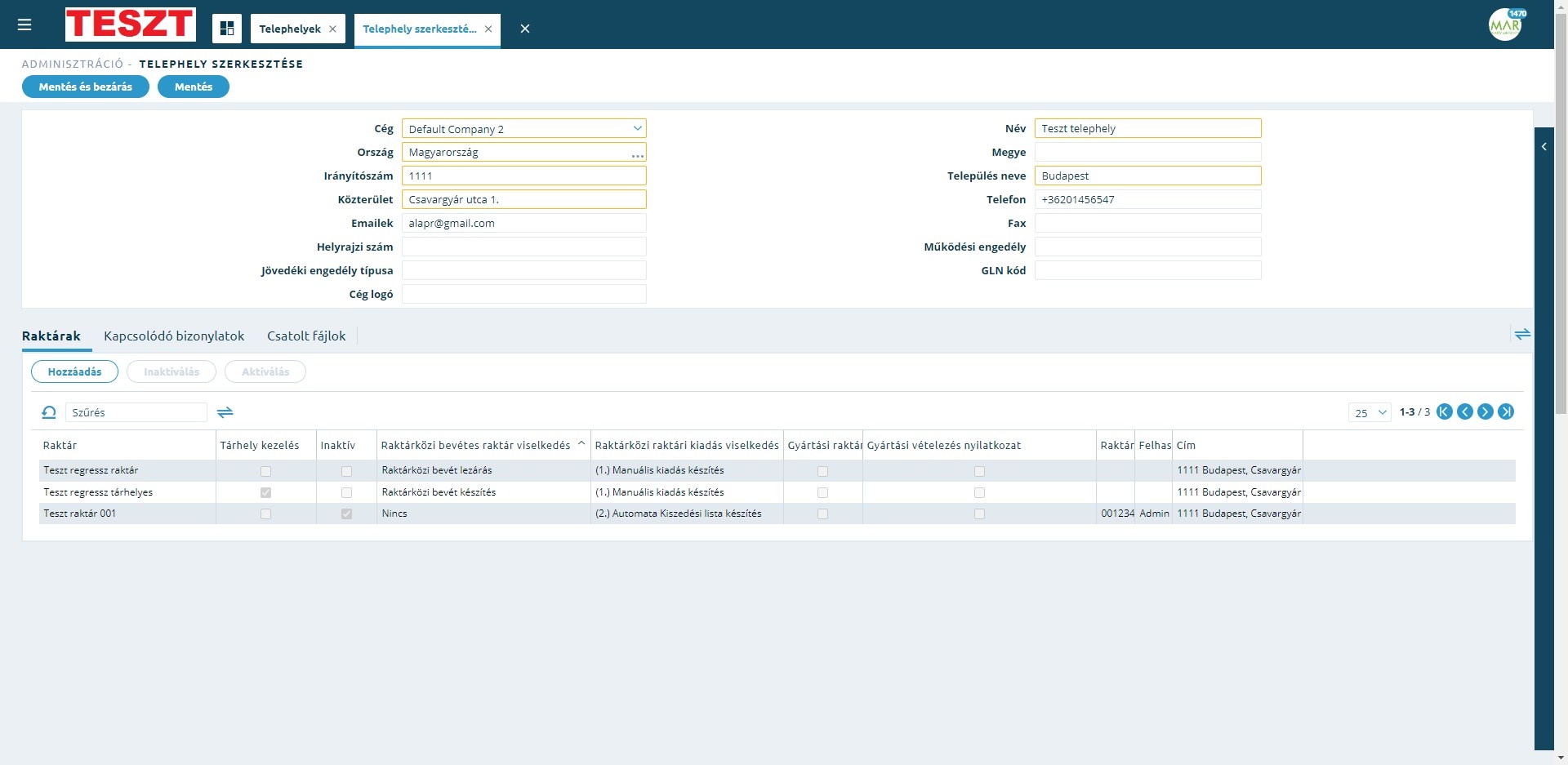Click the empty Megye field
1568x765 pixels.
tap(1147, 153)
